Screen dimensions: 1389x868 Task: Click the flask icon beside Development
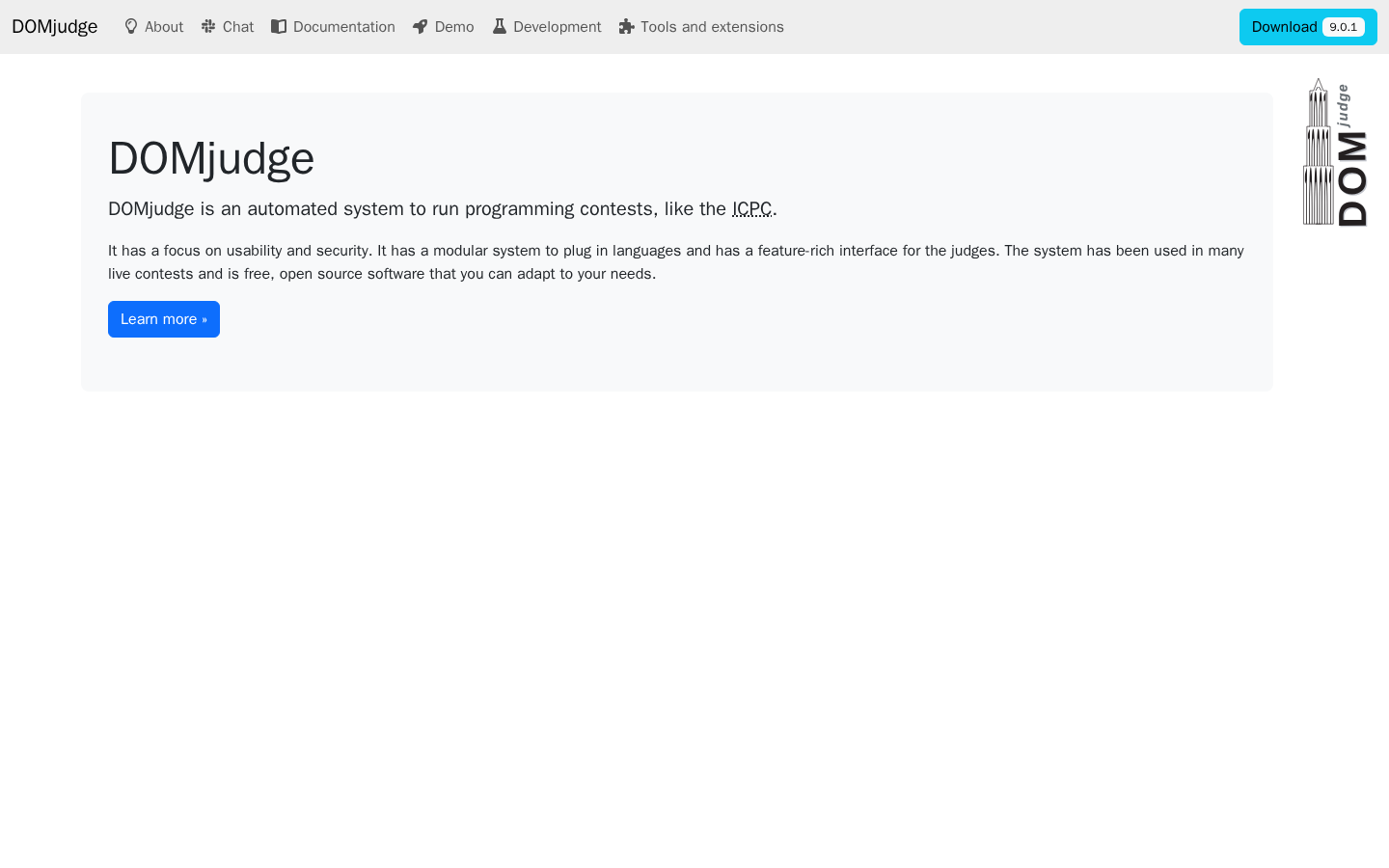[500, 26]
